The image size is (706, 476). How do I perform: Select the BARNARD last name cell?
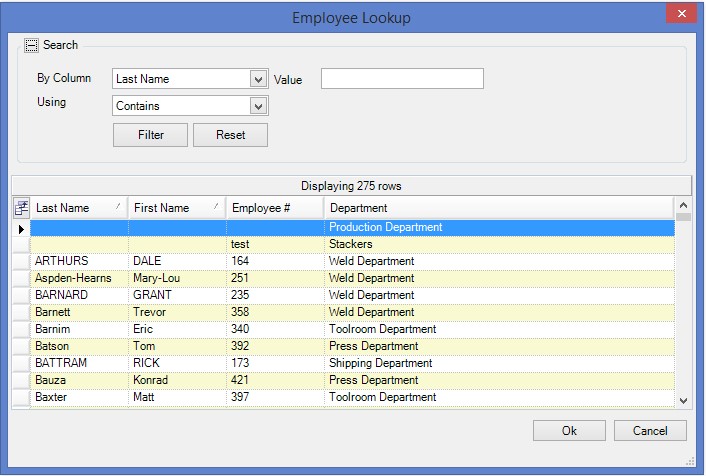[x=79, y=295]
